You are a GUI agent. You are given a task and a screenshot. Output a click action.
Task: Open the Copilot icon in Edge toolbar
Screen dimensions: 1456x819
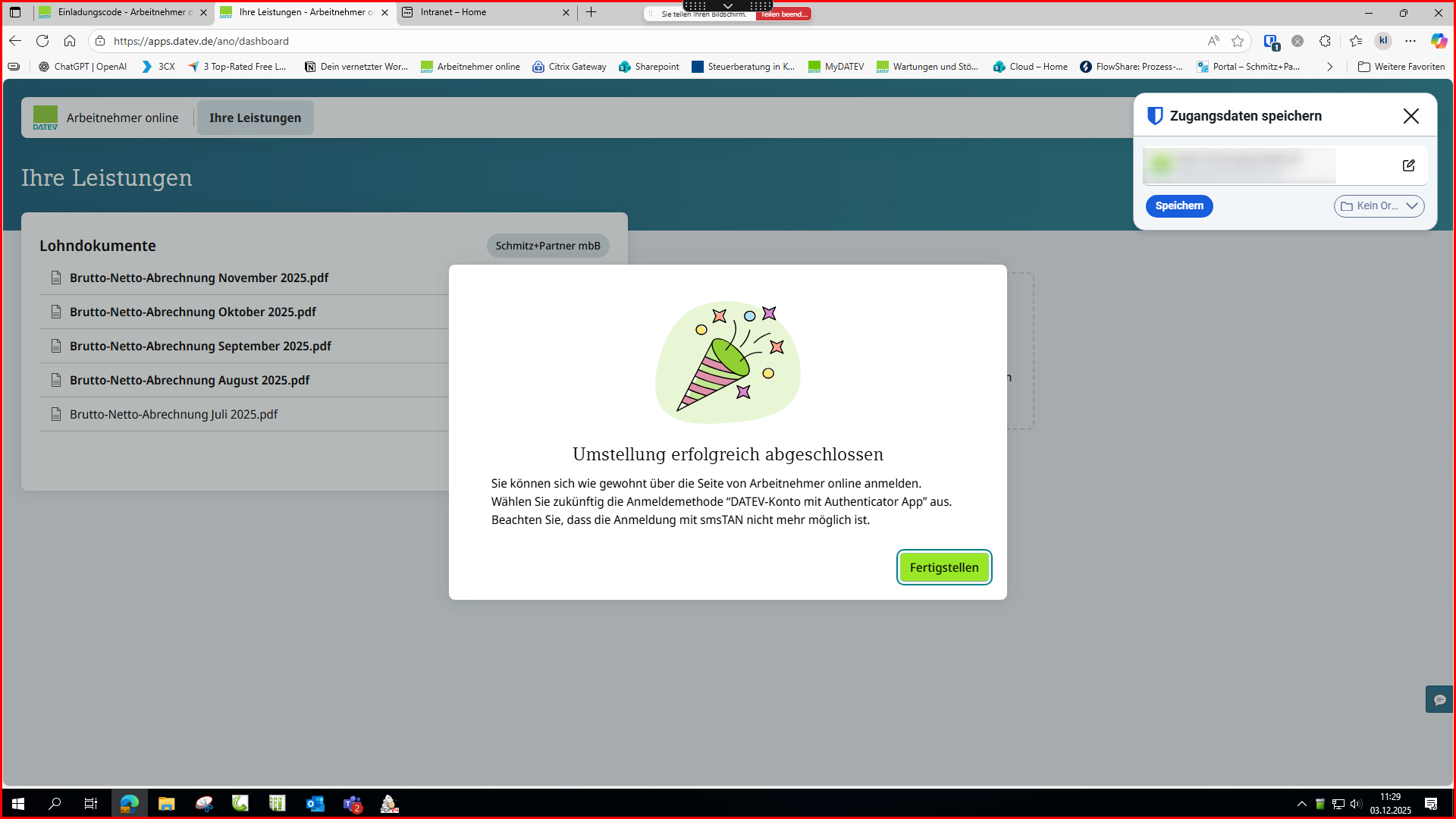[1439, 41]
